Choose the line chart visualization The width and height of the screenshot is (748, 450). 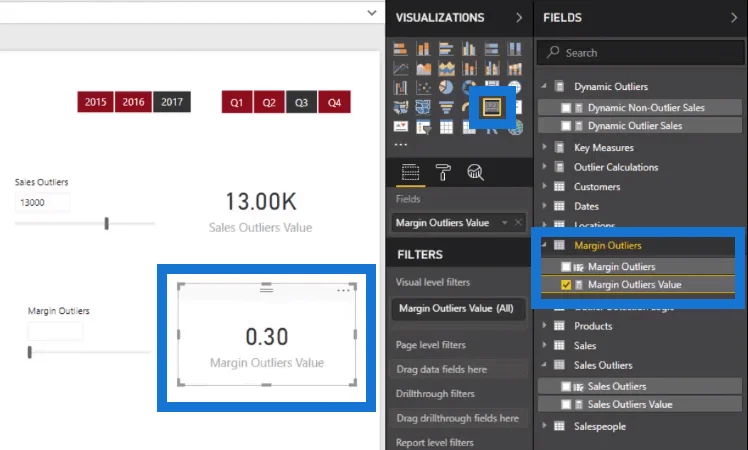pyautogui.click(x=401, y=69)
